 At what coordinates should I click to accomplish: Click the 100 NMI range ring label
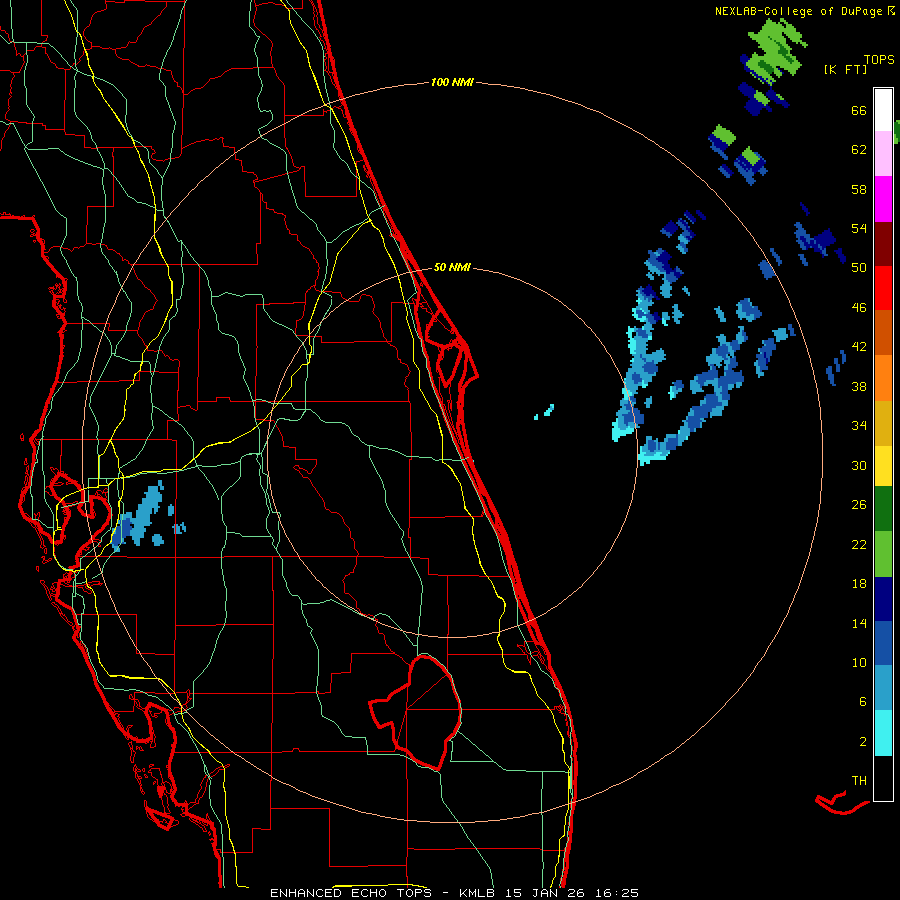pos(452,83)
